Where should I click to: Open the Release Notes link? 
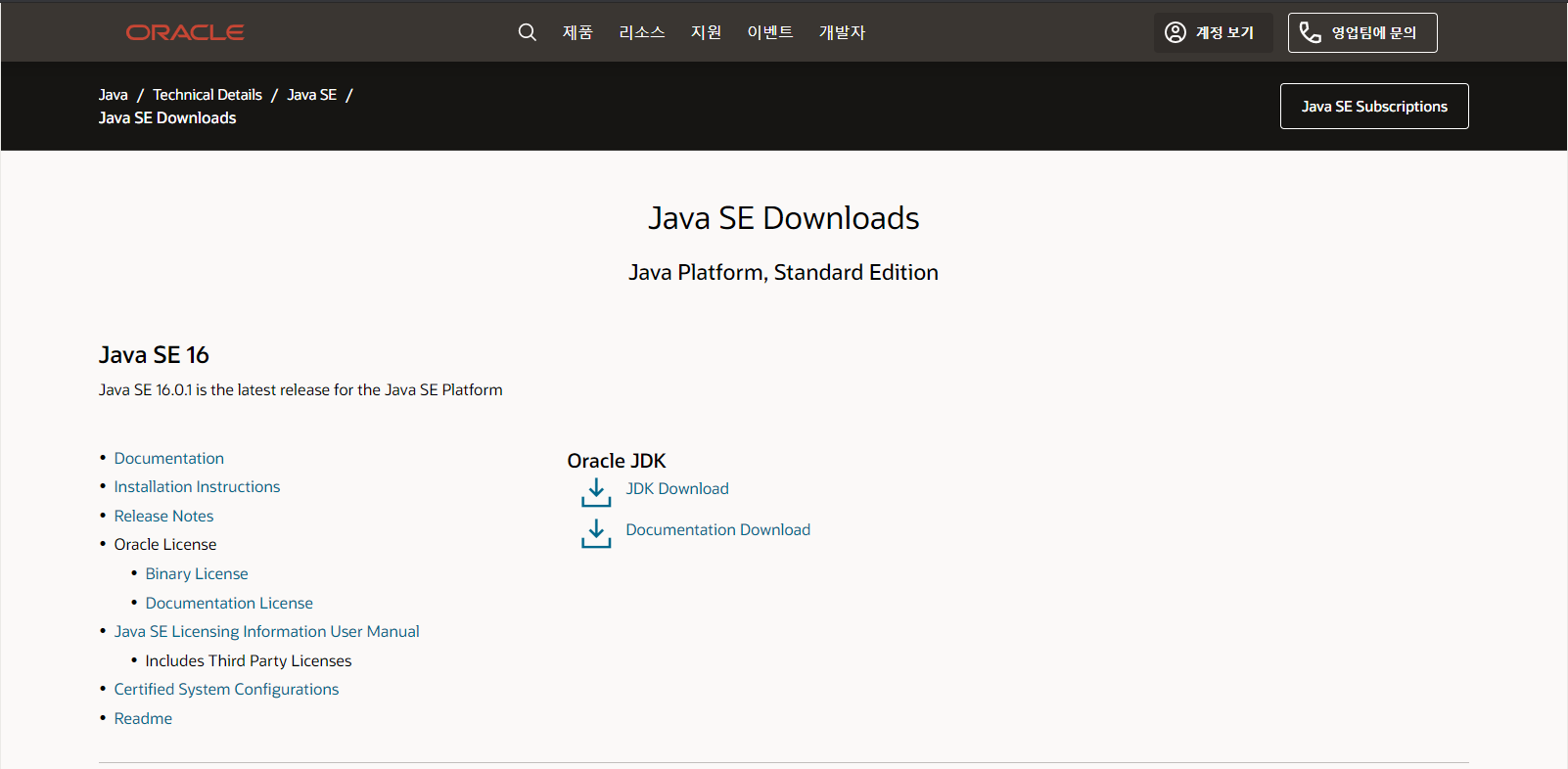pos(163,516)
